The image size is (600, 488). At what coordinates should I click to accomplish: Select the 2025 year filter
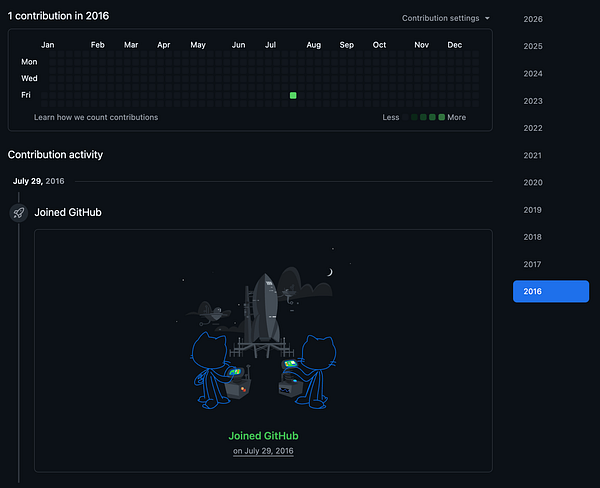(533, 46)
